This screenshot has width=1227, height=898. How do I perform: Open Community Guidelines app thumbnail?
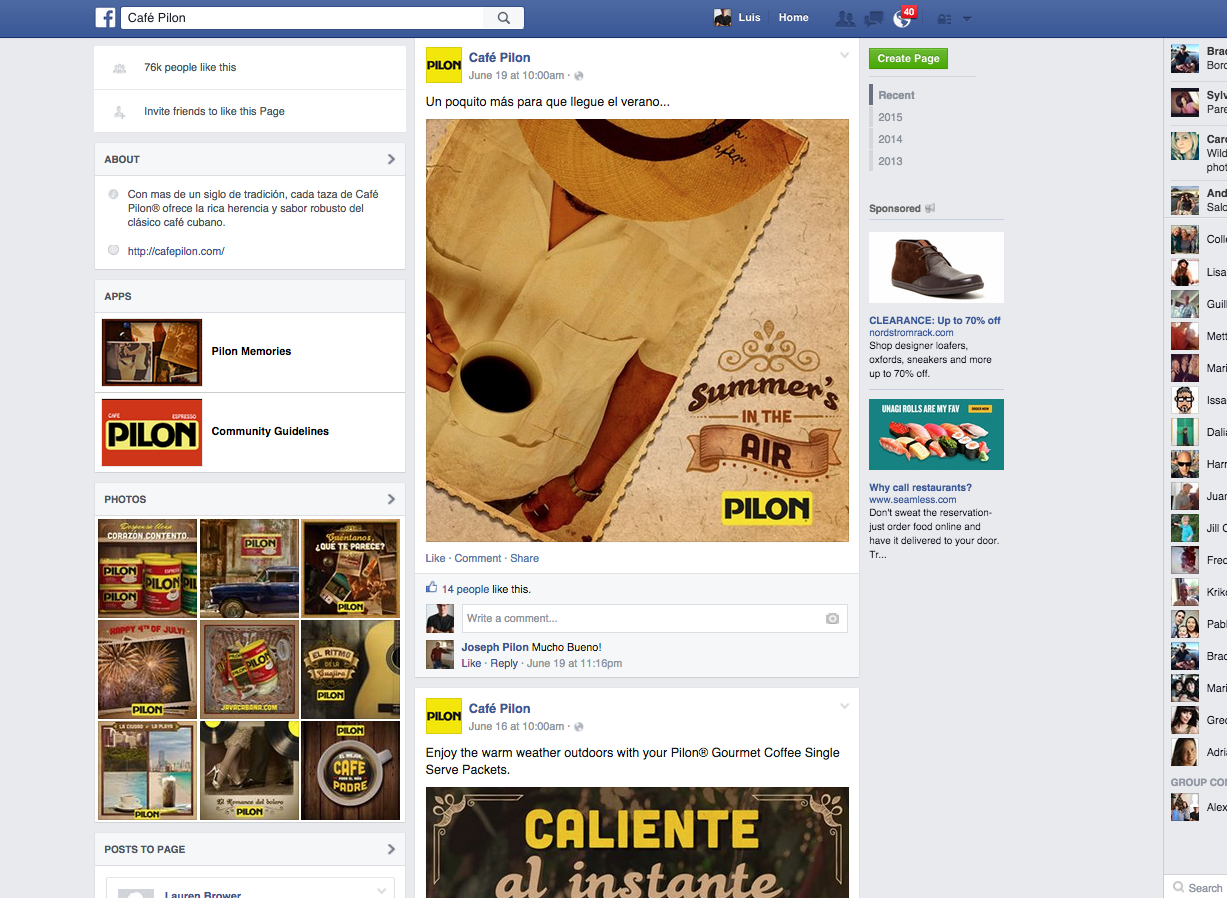coord(152,432)
